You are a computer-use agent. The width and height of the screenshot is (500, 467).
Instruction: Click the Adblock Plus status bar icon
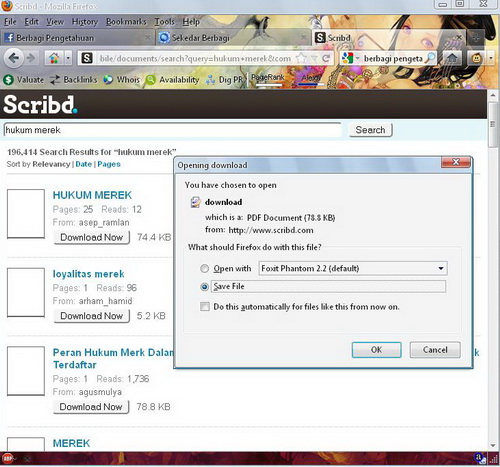[x=7, y=459]
